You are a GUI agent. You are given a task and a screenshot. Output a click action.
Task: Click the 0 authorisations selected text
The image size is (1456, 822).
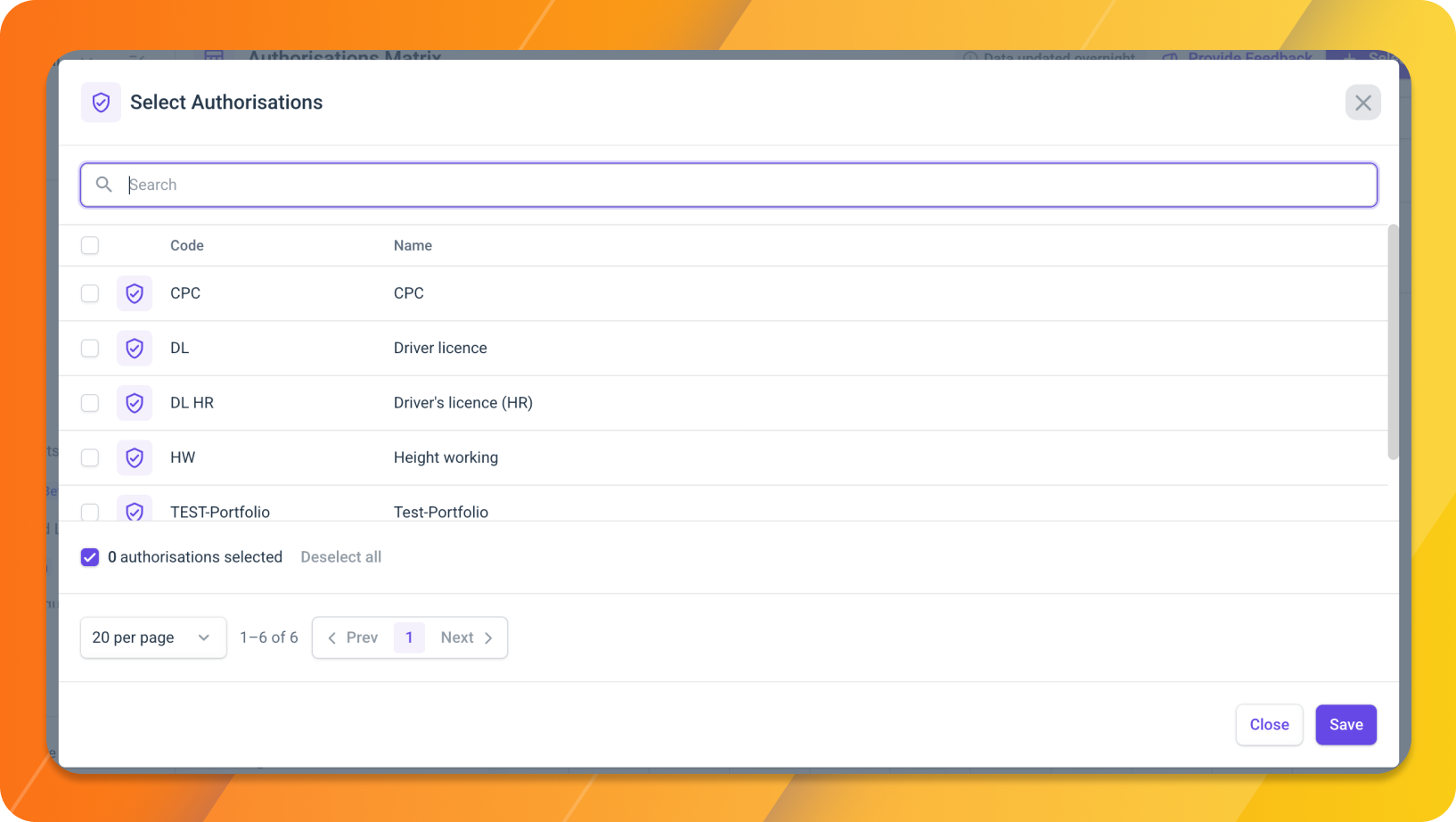195,557
